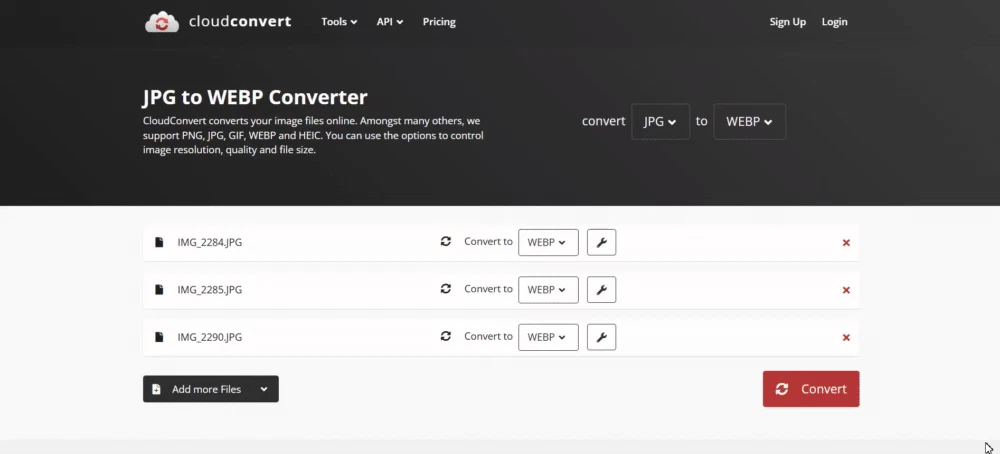Viewport: 1000px width, 454px height.
Task: Click the CloudConvert cloud logo
Action: click(162, 22)
